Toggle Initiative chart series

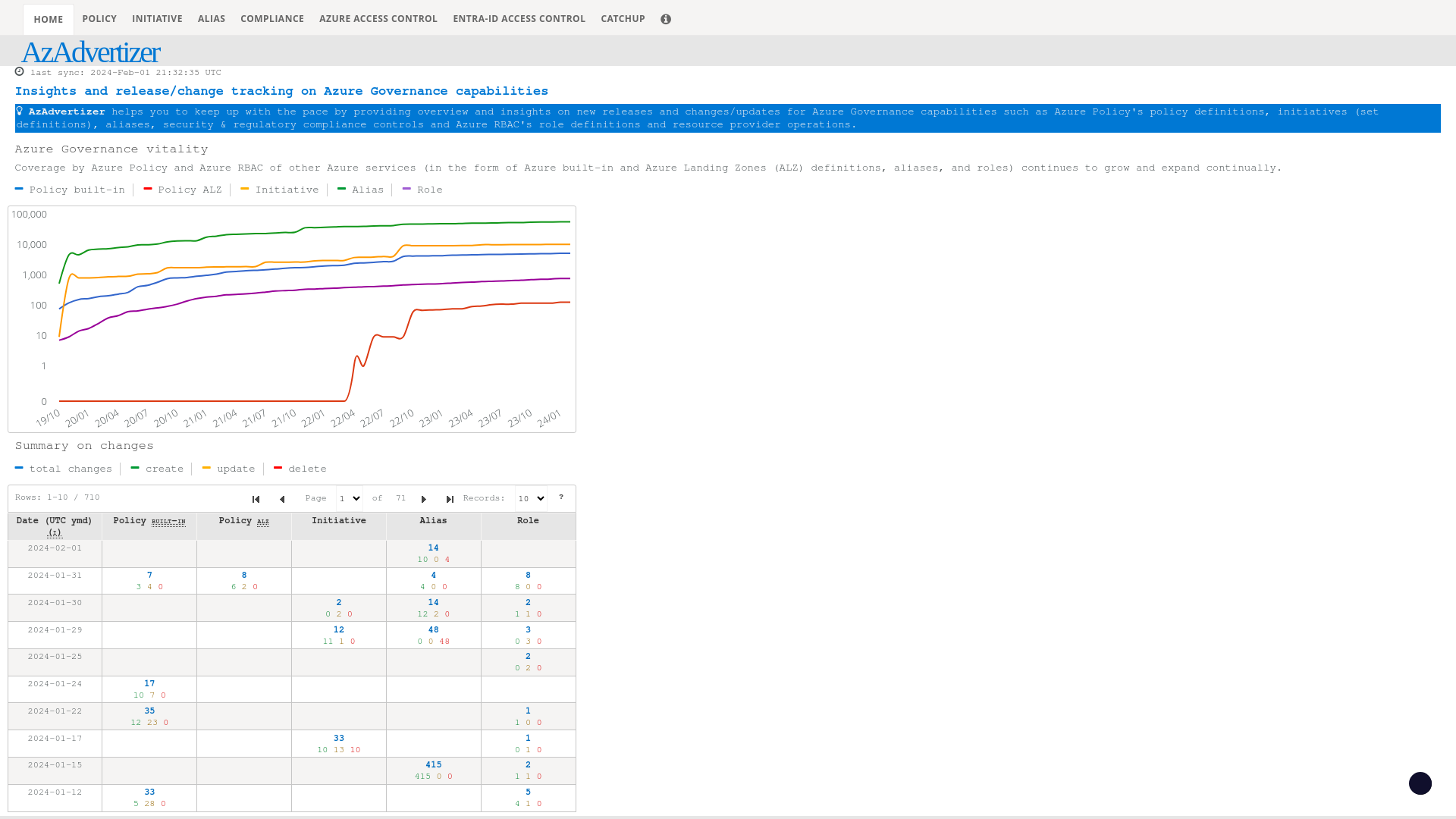click(280, 190)
